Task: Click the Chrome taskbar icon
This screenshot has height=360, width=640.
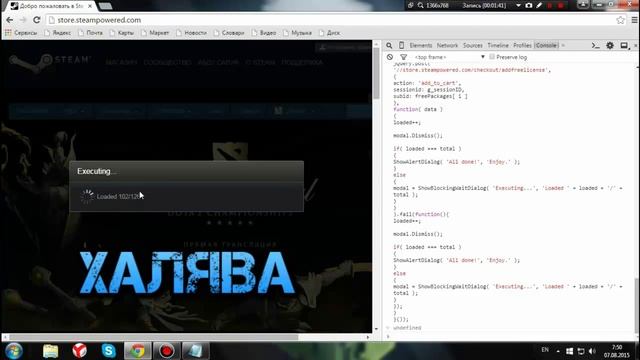Action: tap(138, 351)
